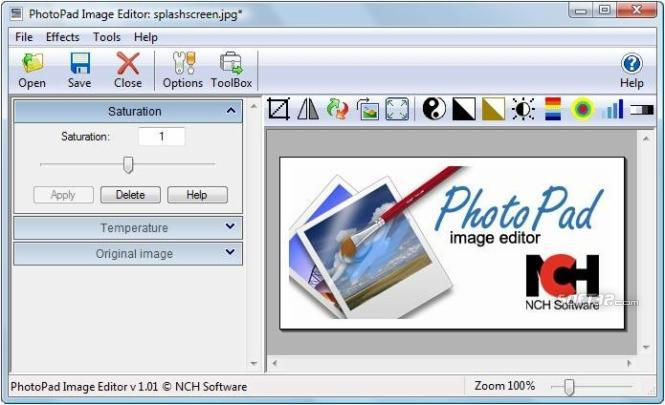Select the Crop tool icon
Image resolution: width=665 pixels, height=405 pixels.
pyautogui.click(x=279, y=109)
